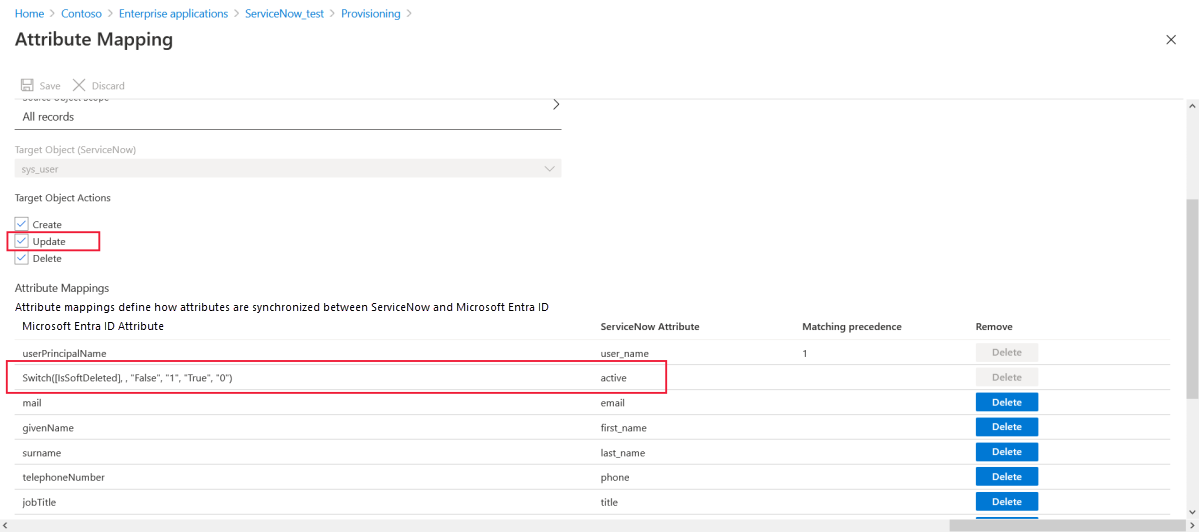Delete the telephoneNumber mapping

(1006, 477)
